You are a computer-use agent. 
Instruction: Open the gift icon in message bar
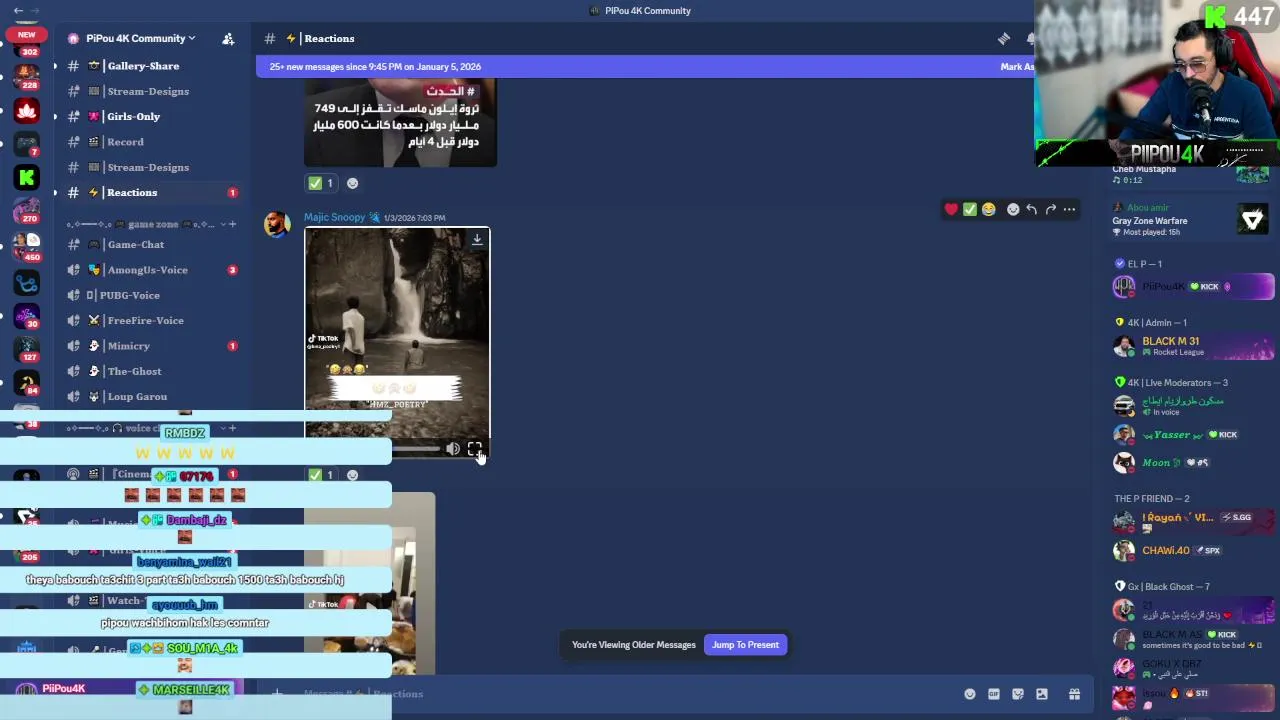click(x=1074, y=694)
